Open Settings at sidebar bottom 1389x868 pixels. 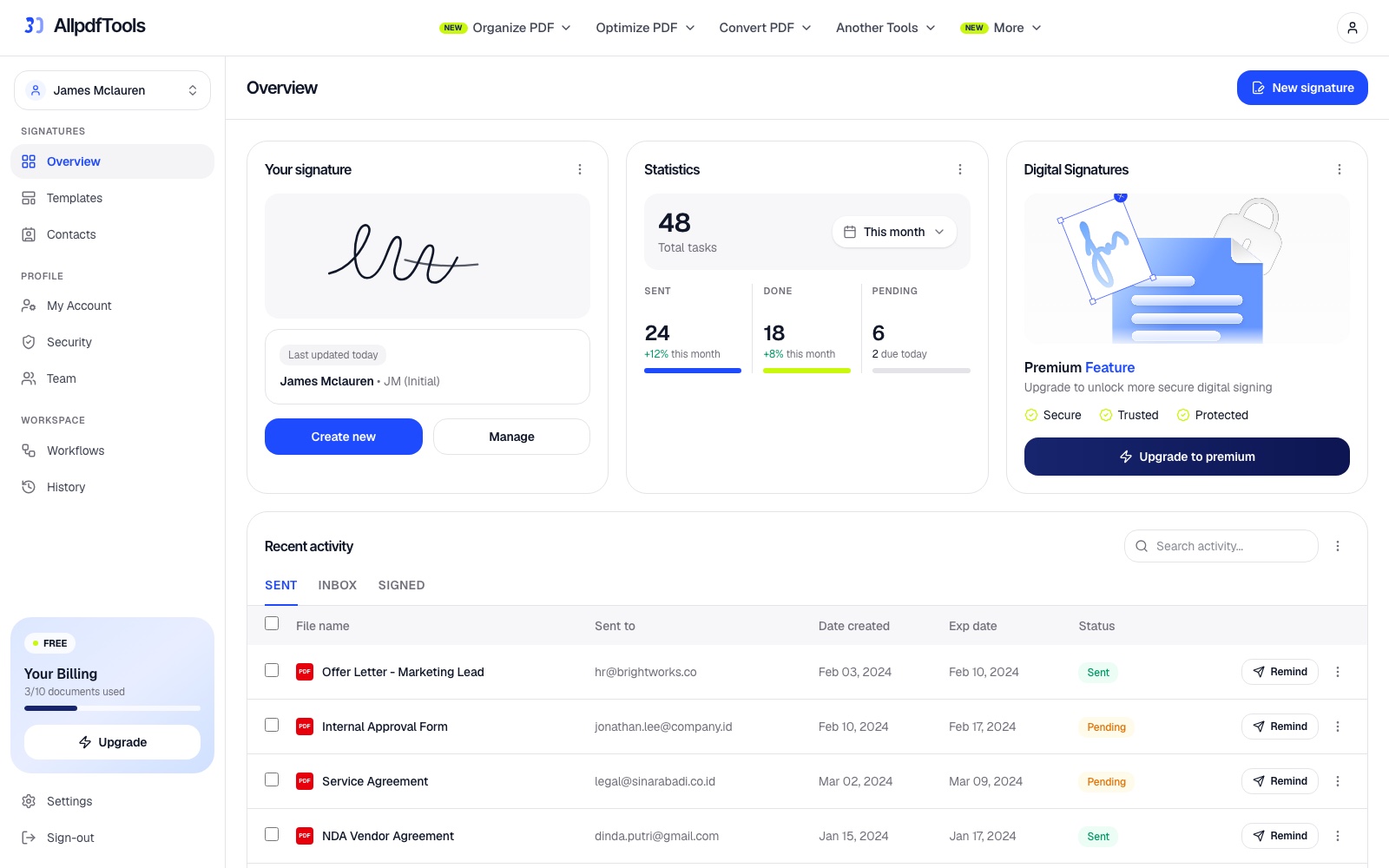coord(112,801)
